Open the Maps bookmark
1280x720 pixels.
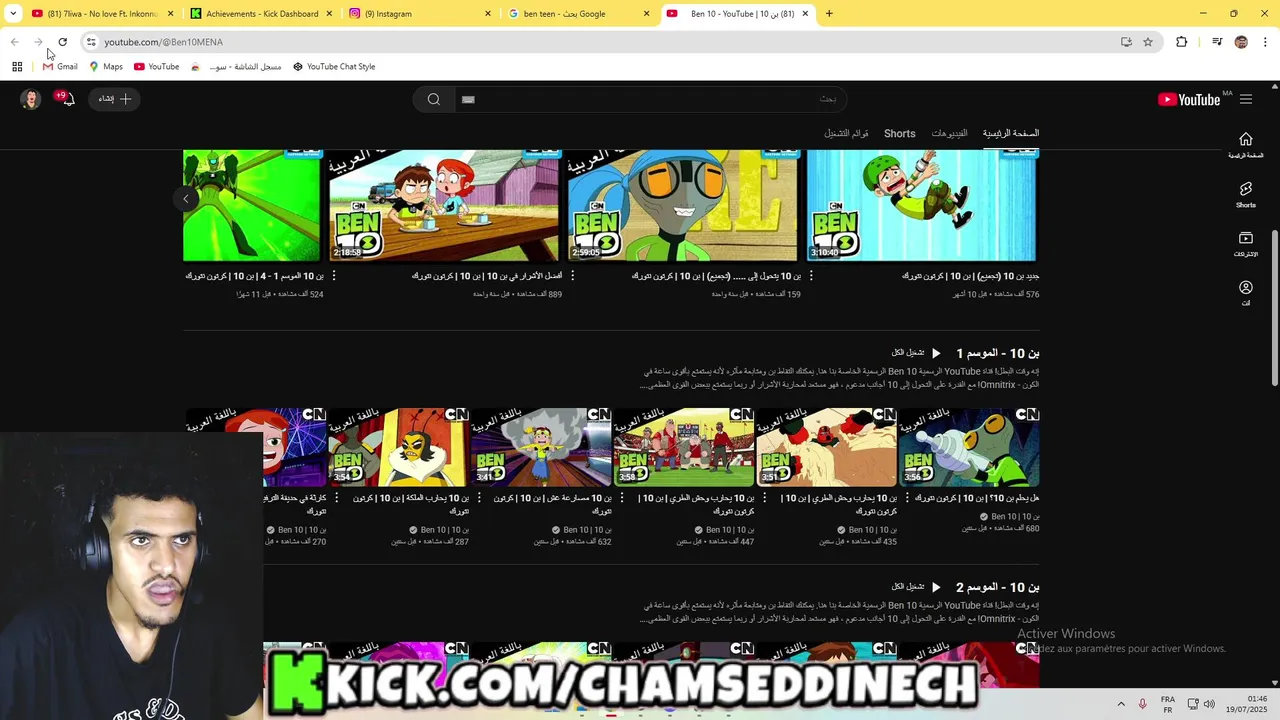[106, 67]
